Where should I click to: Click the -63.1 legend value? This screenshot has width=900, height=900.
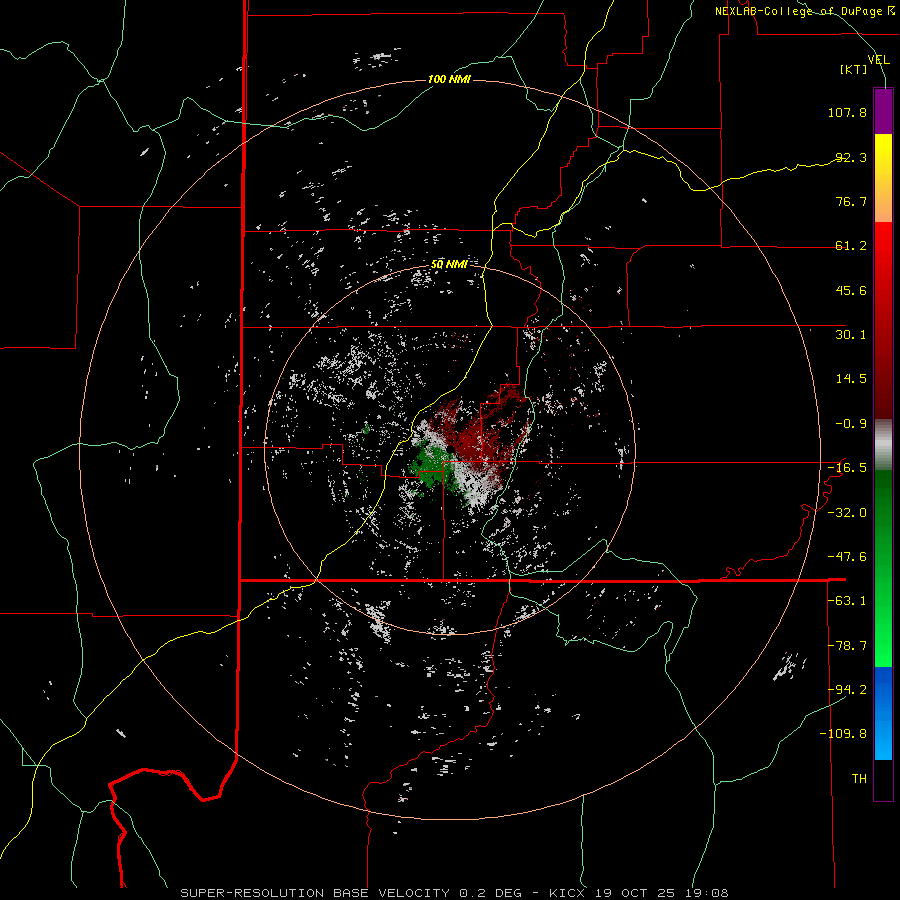847,601
